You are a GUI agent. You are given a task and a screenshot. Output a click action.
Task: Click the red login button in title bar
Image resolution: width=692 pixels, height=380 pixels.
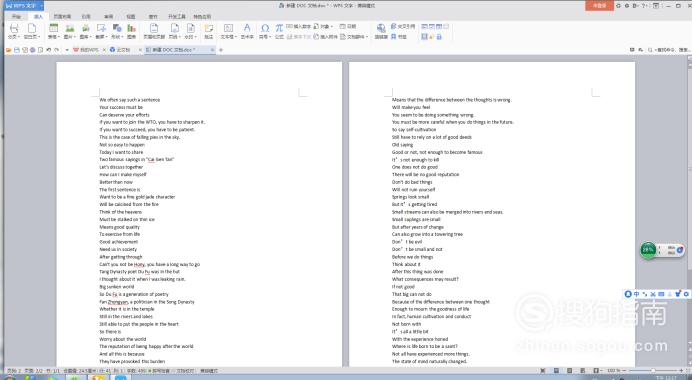click(599, 6)
